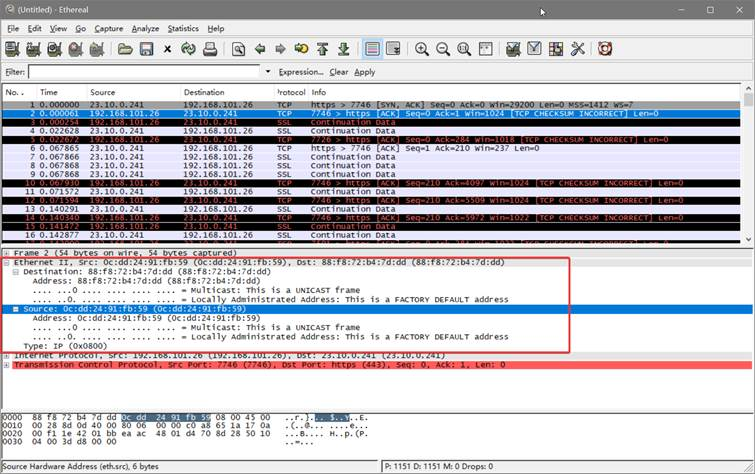
Task: Zoom in on packet text
Action: [422, 49]
